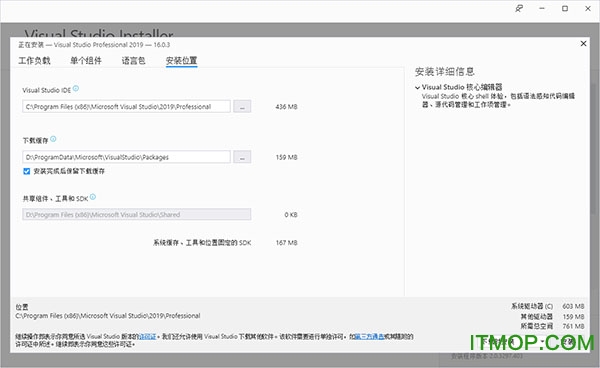
Task: Collapse Visual Studio 核心编辑器 details
Action: [x=417, y=88]
